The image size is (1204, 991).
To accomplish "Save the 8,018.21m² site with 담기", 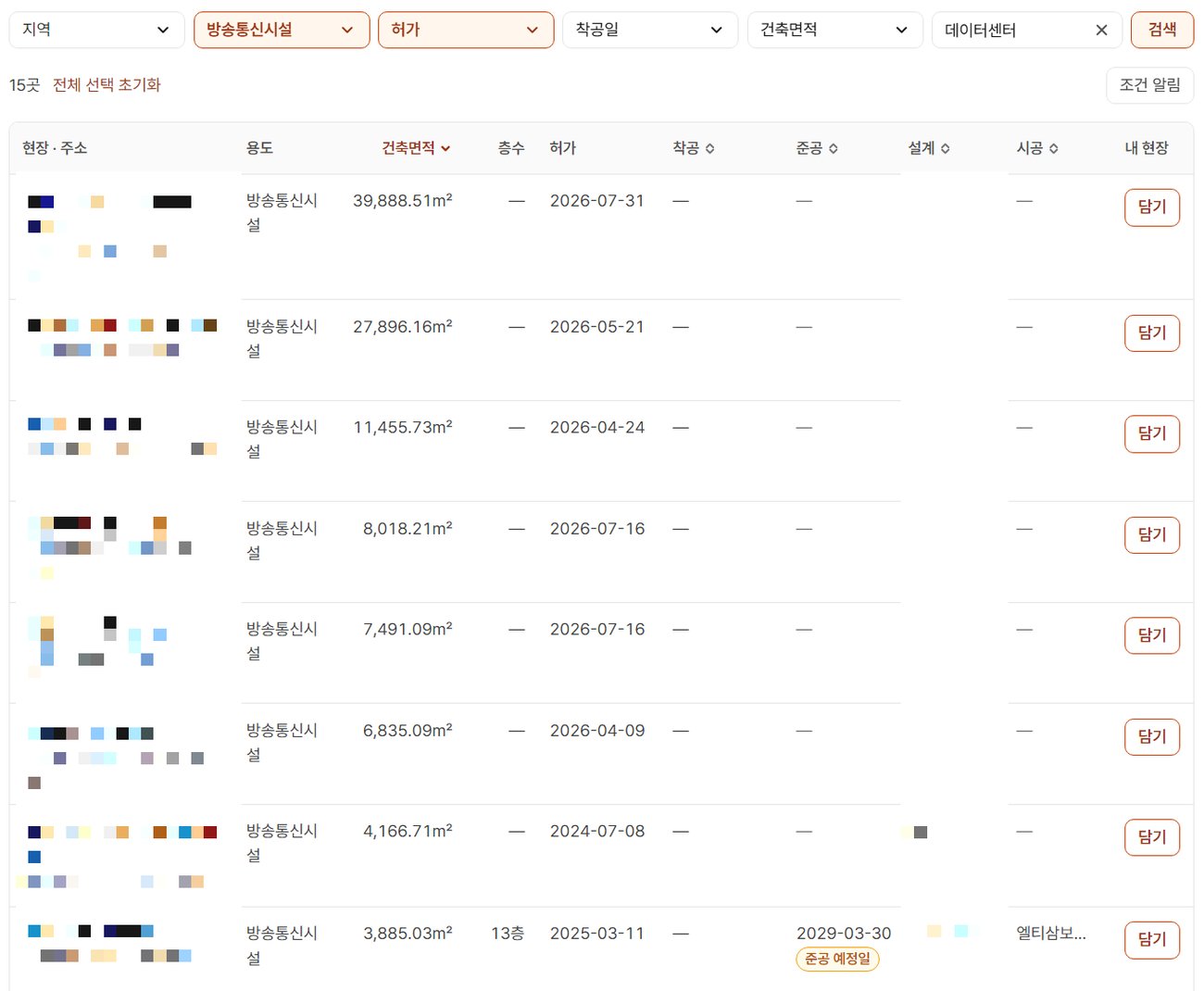I will [1152, 535].
